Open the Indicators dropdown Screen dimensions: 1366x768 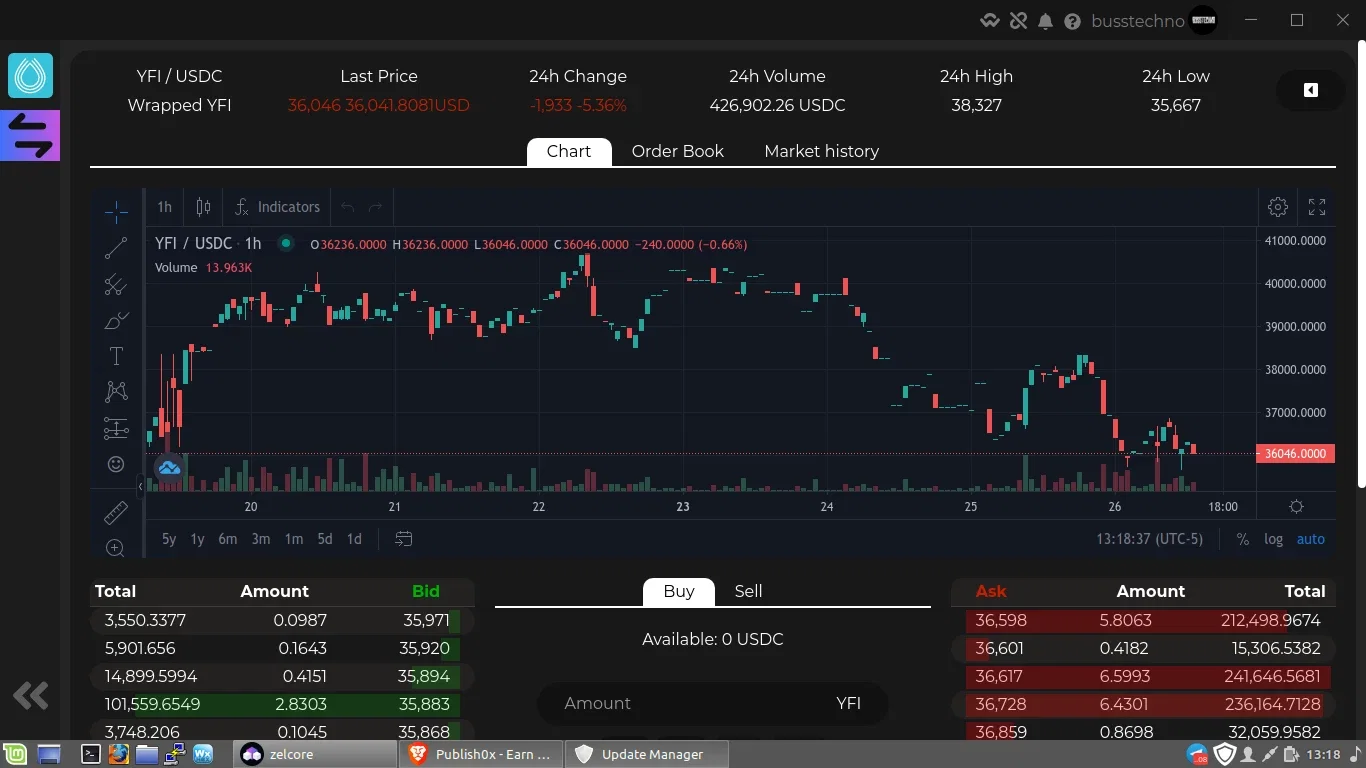coord(278,207)
